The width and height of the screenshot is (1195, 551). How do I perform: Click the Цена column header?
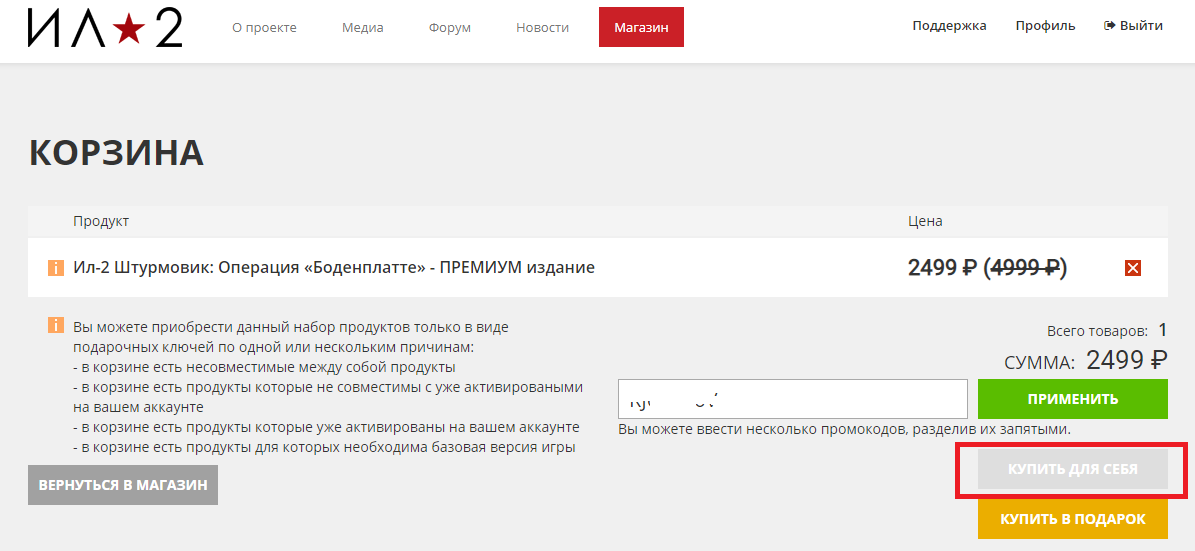(925, 222)
